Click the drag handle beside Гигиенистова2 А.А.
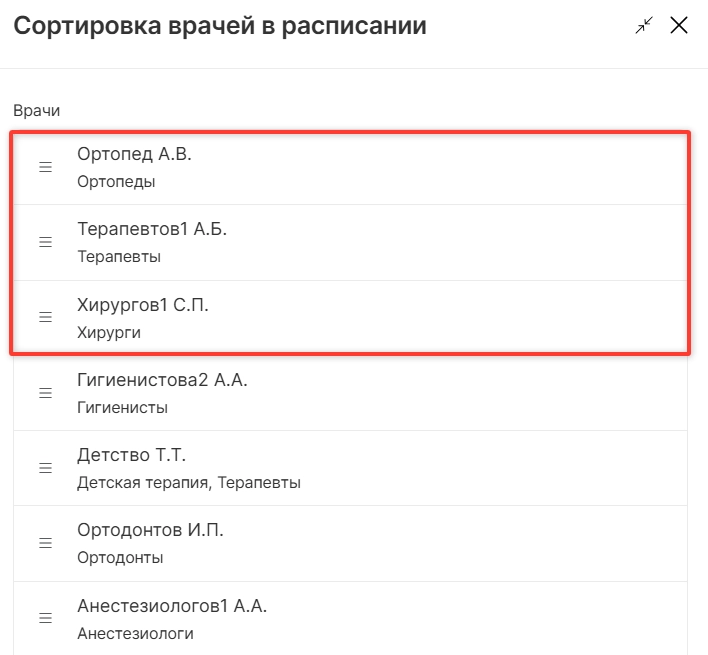The height and width of the screenshot is (655, 708). point(45,393)
